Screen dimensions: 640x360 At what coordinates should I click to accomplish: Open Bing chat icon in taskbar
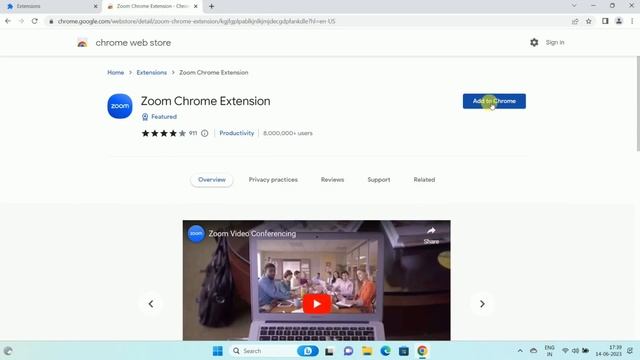click(308, 351)
